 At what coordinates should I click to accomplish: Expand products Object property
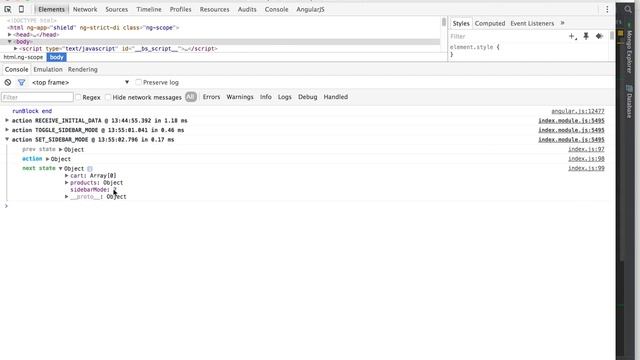pos(67,182)
